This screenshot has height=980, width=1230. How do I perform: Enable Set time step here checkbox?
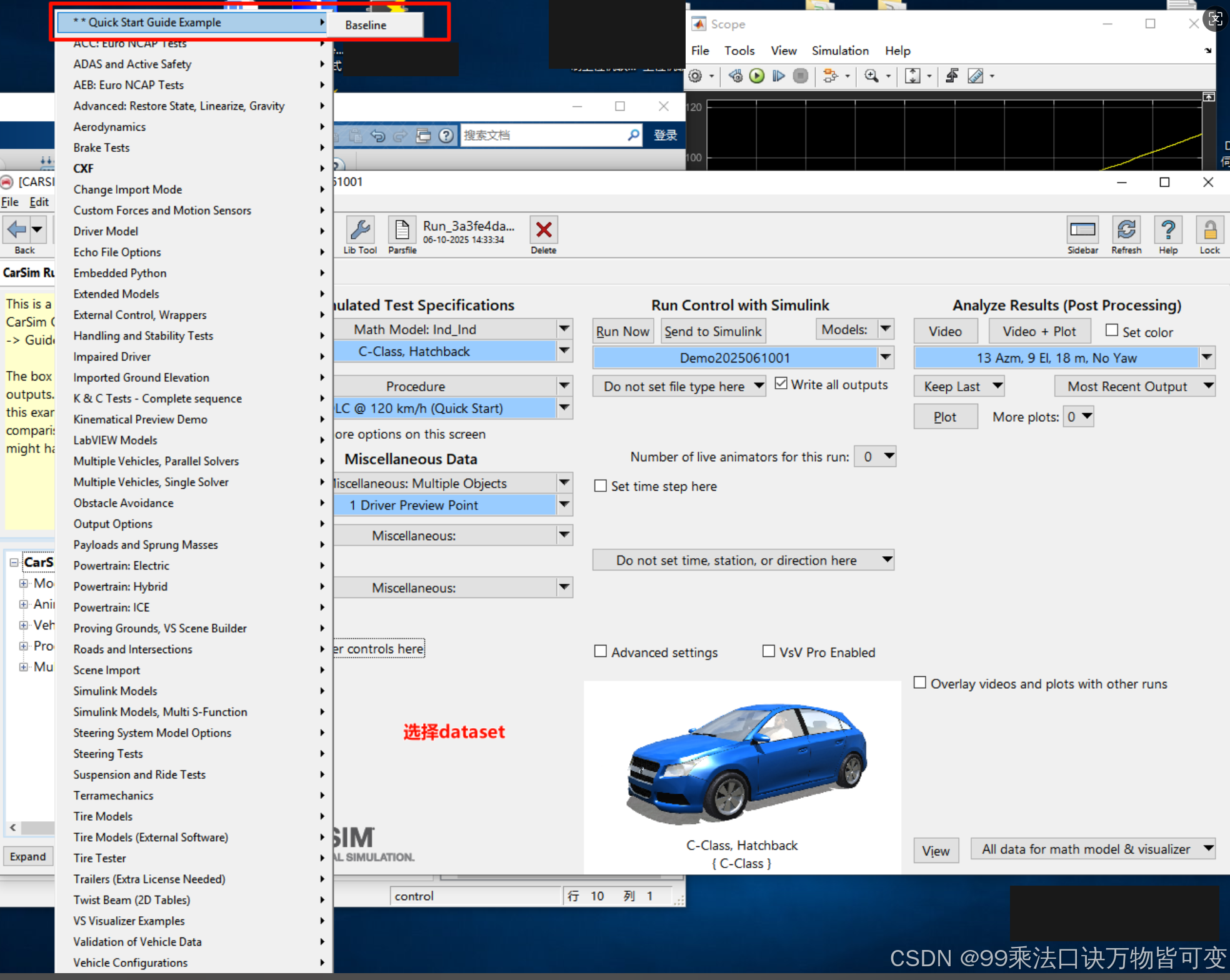coord(601,486)
